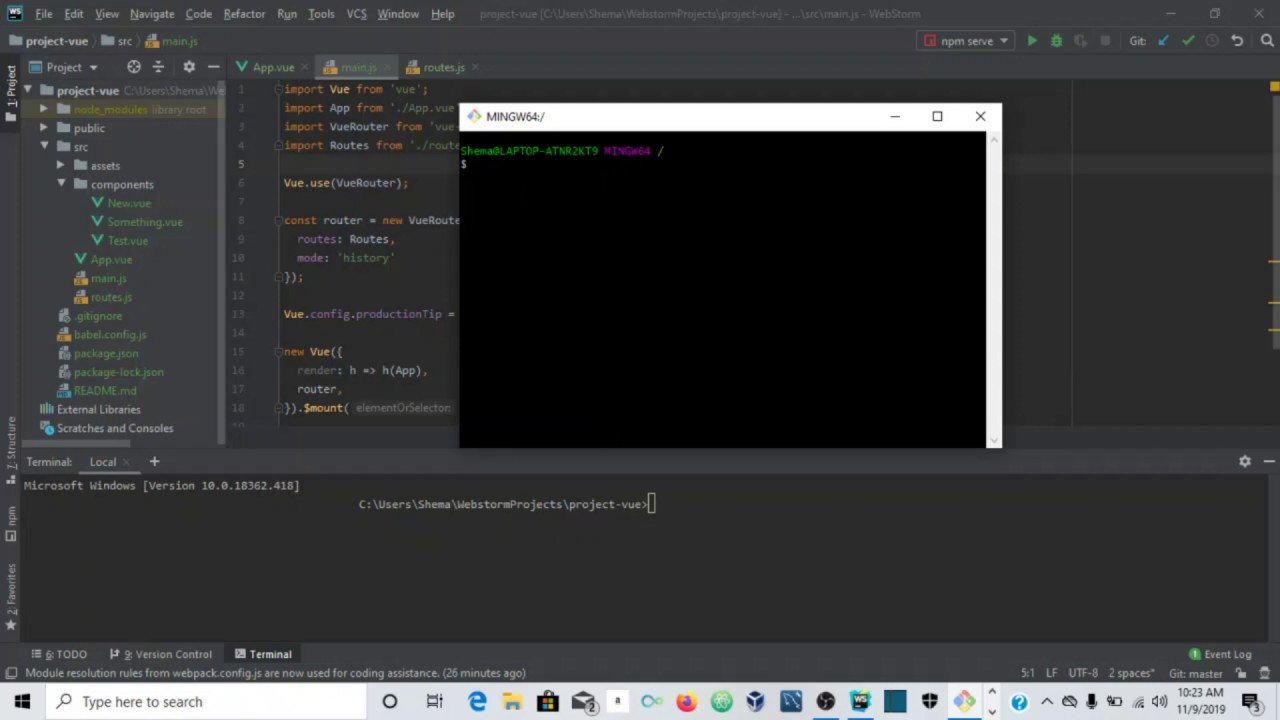Click the Terminal tool window button

click(x=263, y=654)
